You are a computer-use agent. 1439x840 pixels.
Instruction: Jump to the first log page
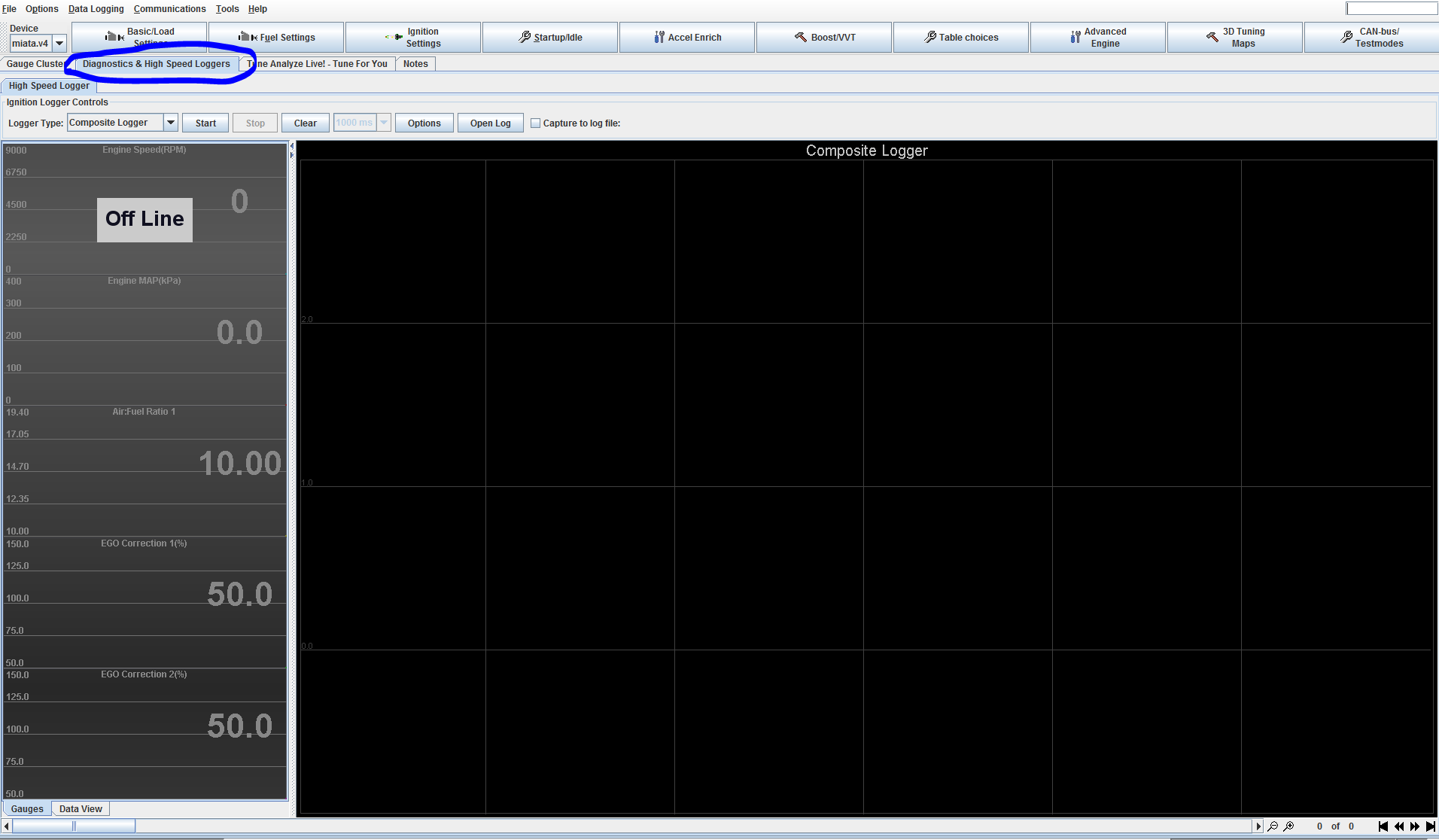tap(1383, 826)
